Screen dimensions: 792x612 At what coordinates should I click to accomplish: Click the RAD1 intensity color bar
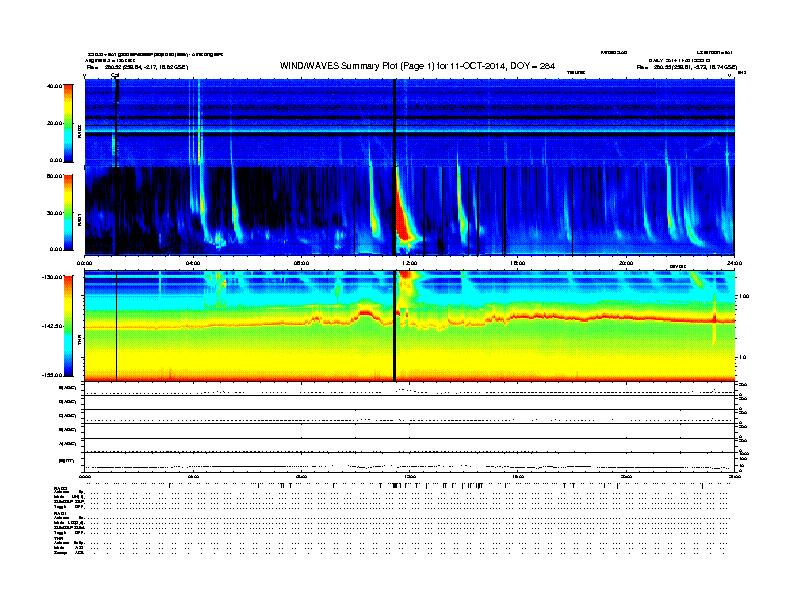point(68,213)
